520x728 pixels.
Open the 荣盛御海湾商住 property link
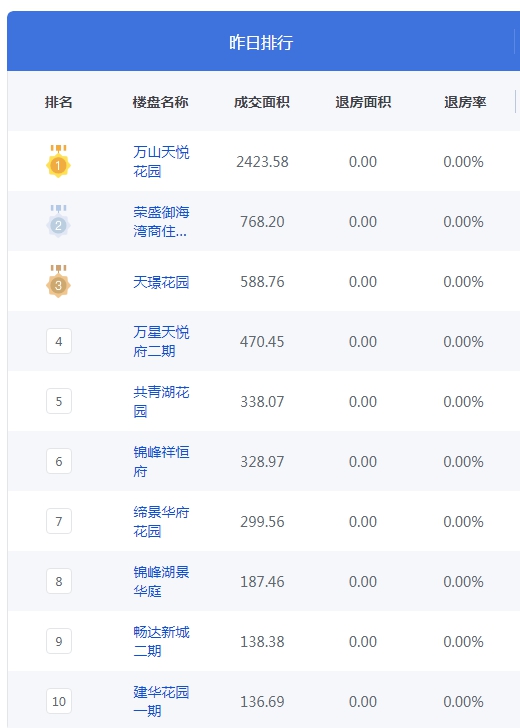(x=161, y=221)
